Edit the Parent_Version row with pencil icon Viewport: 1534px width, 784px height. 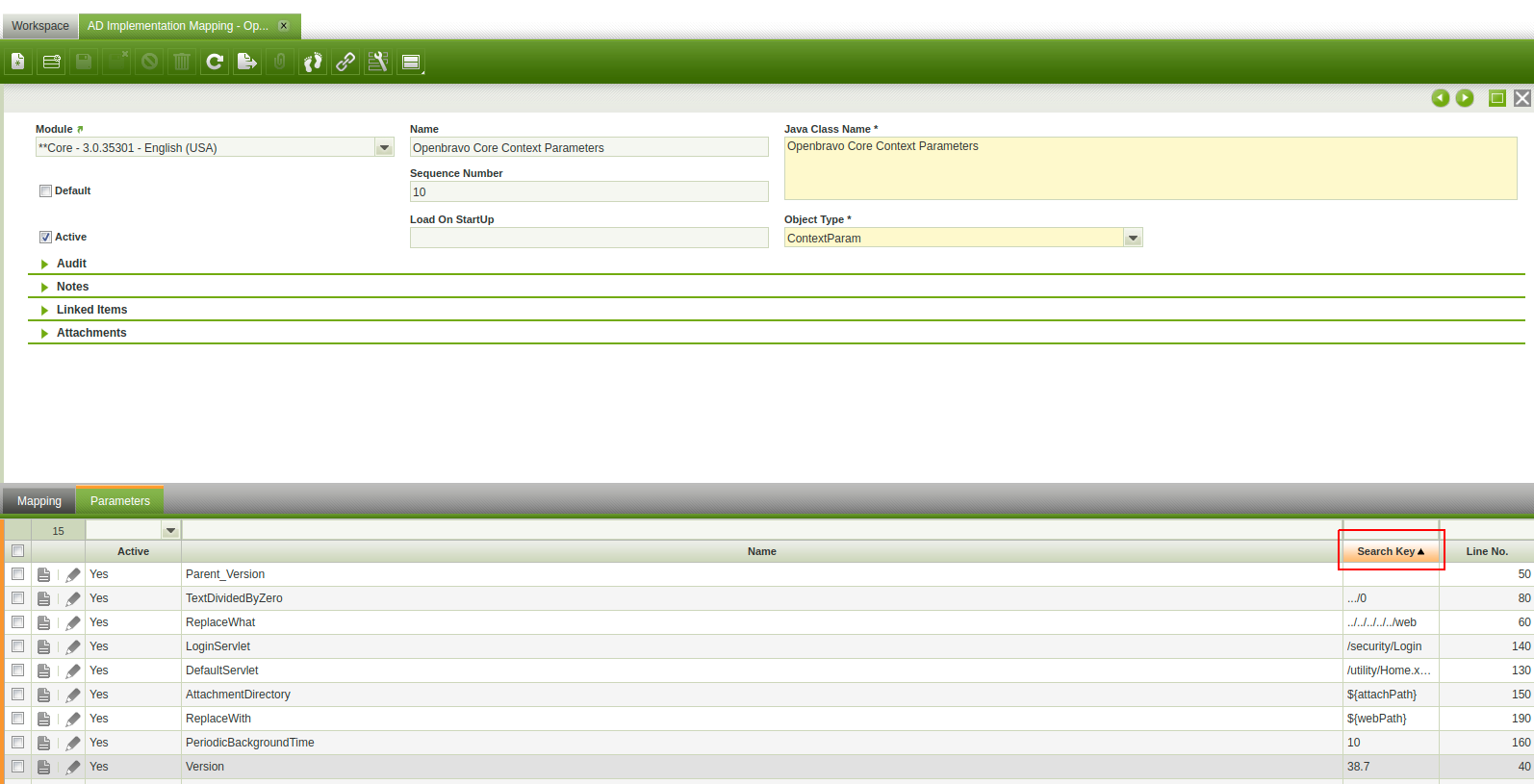(73, 574)
